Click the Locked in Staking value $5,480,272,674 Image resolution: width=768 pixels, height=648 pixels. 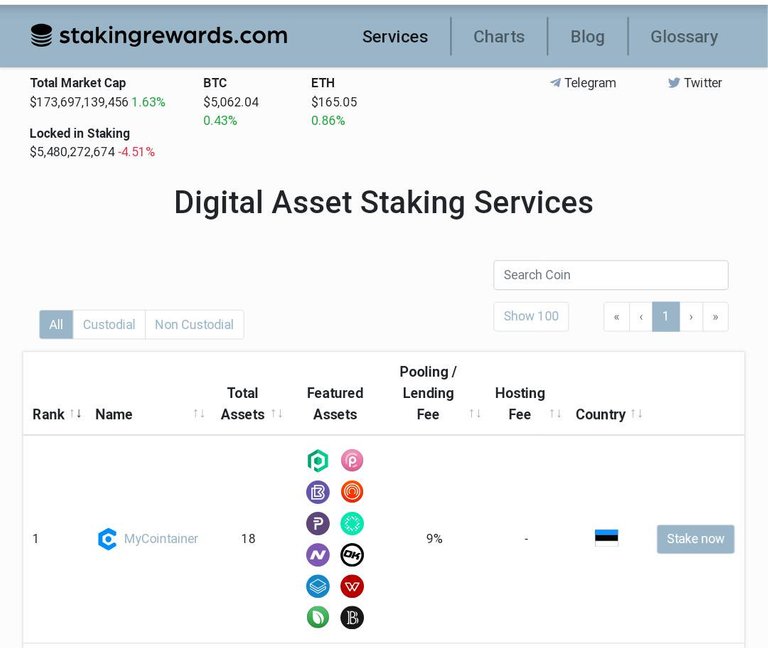(x=72, y=152)
